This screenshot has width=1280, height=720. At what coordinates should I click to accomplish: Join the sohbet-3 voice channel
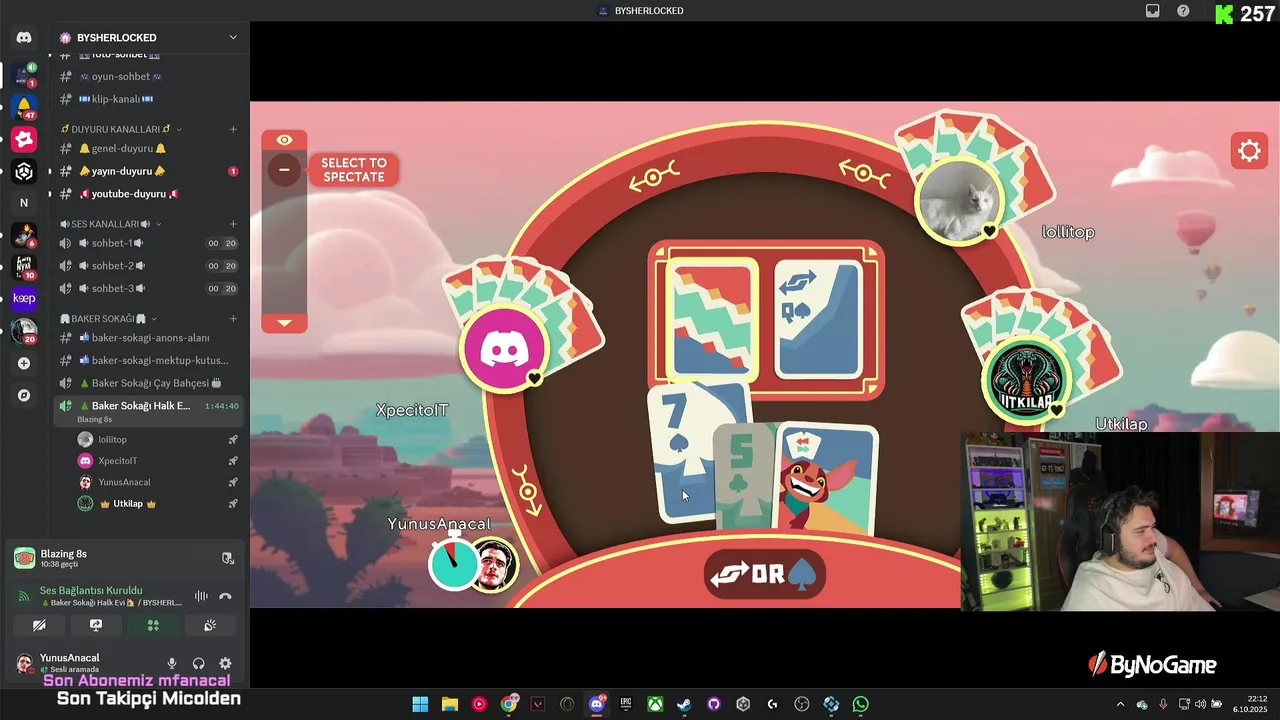coord(148,288)
